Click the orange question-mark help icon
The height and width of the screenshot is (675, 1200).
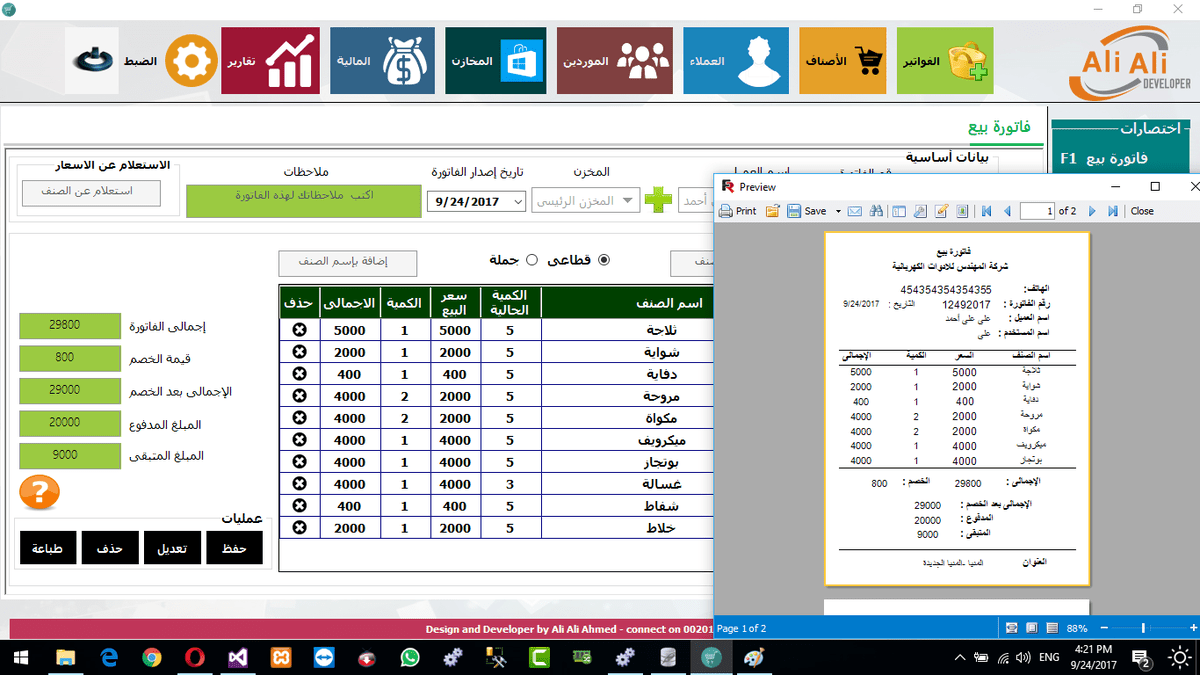[x=38, y=493]
